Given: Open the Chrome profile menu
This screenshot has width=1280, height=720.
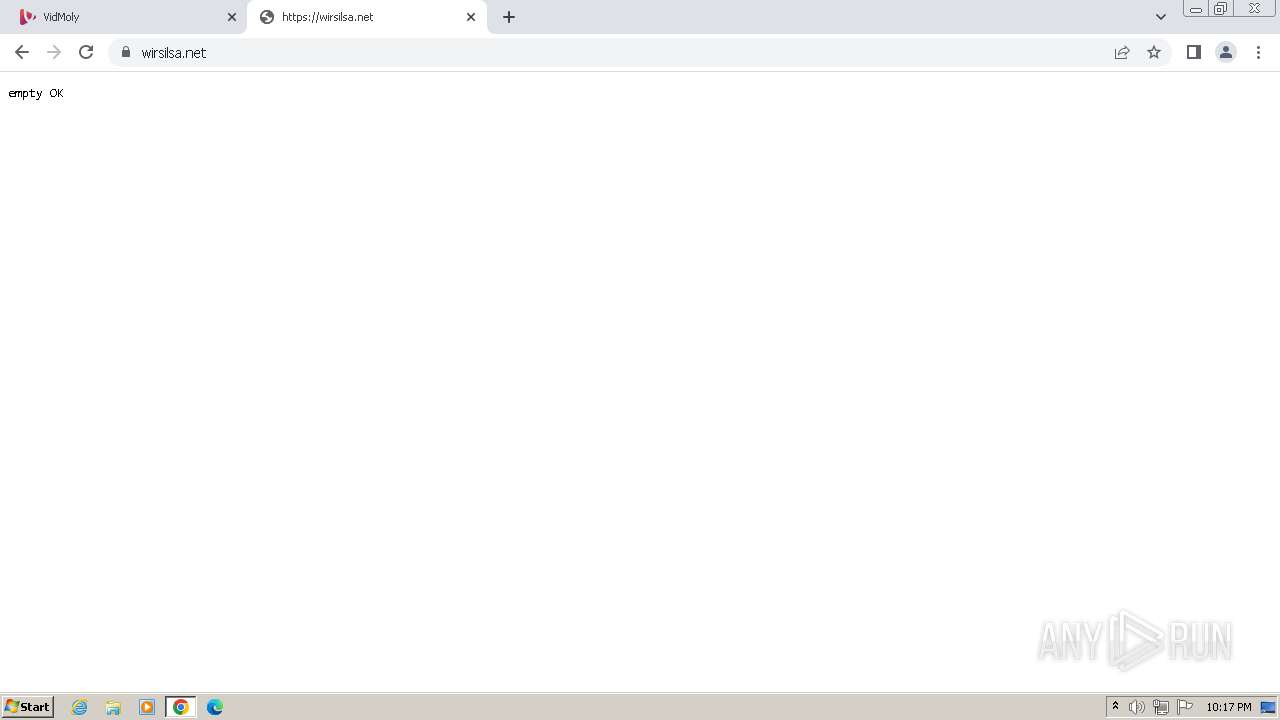Looking at the screenshot, I should point(1226,52).
